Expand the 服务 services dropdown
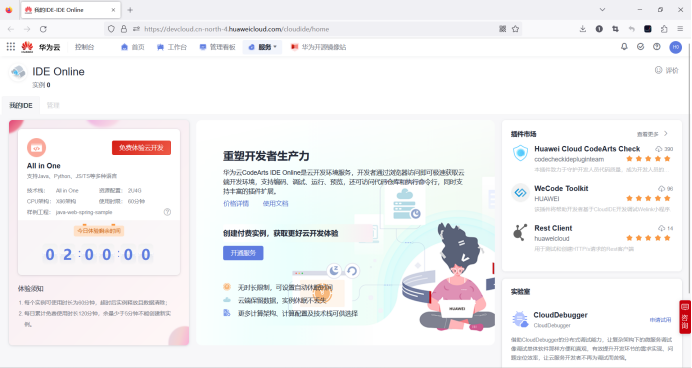Viewport: 692px width, 368px height. (262, 47)
